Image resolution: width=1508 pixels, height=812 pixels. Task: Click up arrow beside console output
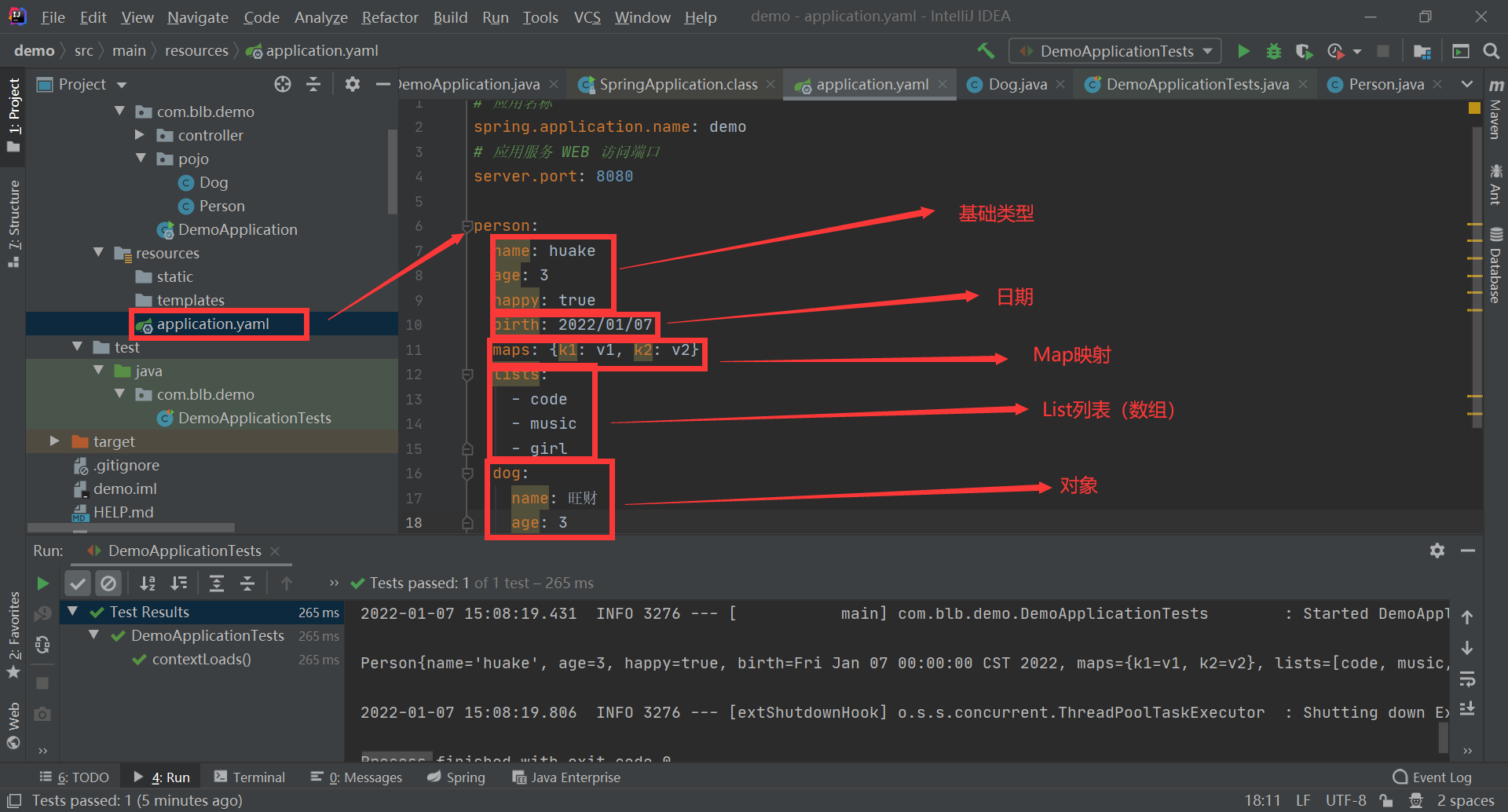click(x=1467, y=617)
